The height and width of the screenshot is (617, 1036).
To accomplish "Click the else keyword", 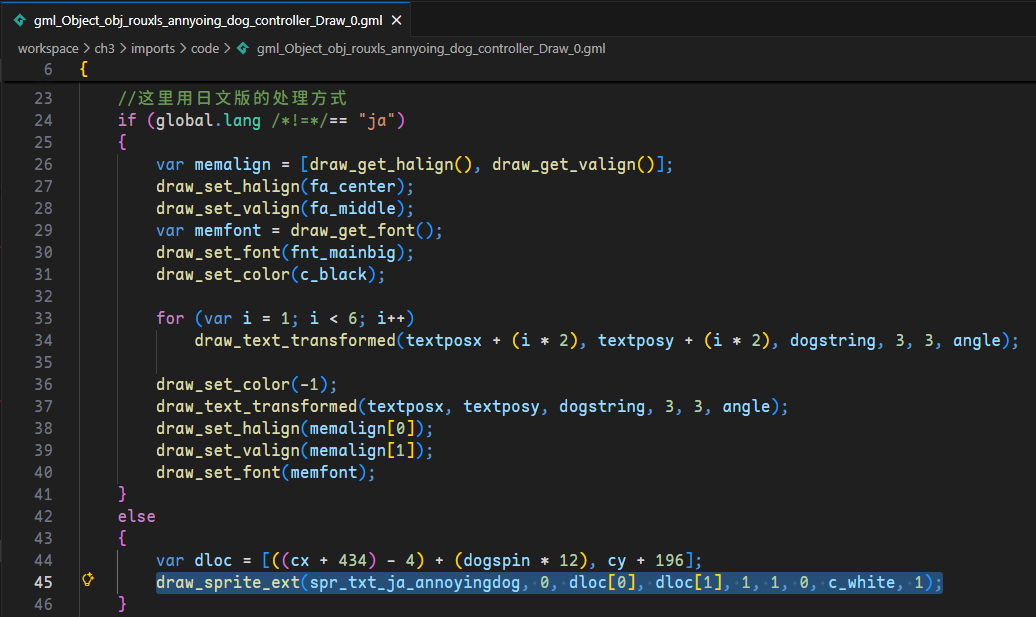I will 137,517.
